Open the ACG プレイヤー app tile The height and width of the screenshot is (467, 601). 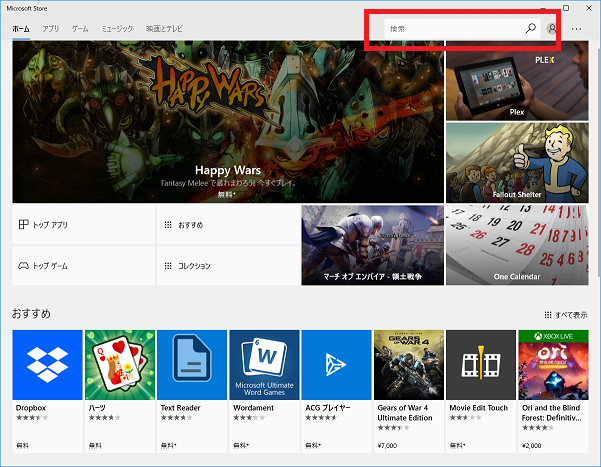(x=336, y=365)
